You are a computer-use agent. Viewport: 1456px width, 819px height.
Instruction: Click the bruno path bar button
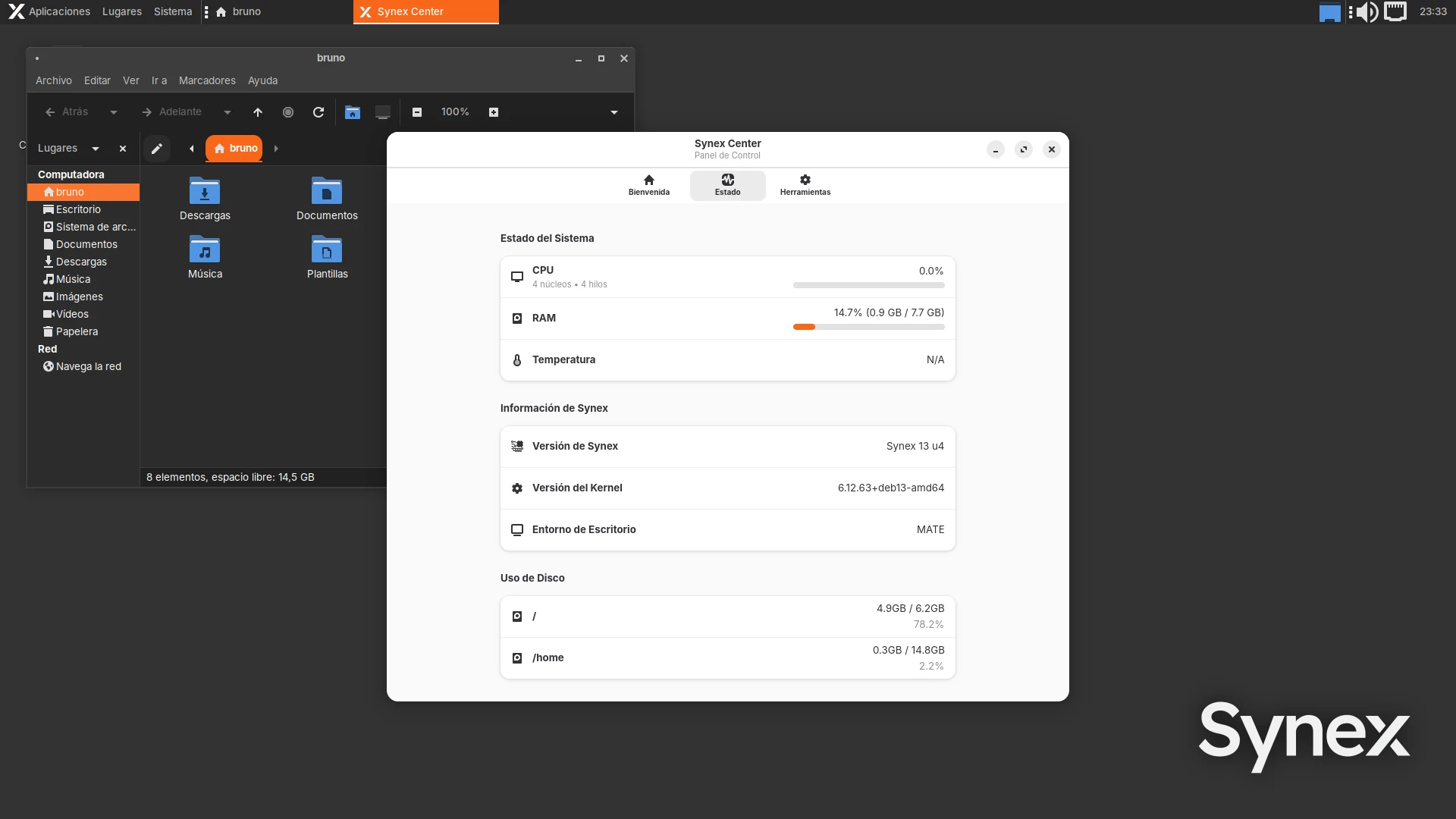pyautogui.click(x=234, y=149)
